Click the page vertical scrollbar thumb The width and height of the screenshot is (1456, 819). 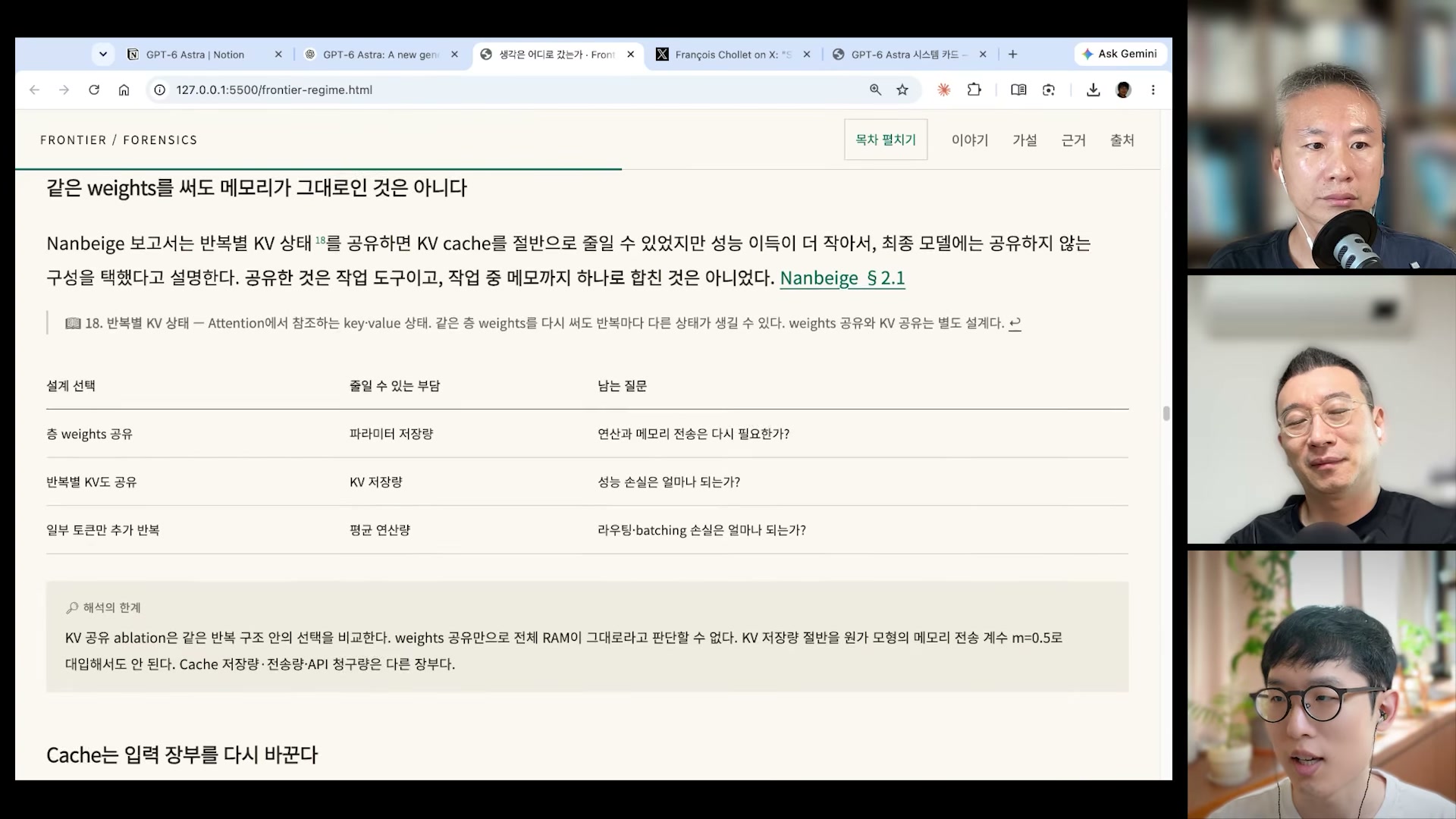pos(1166,413)
